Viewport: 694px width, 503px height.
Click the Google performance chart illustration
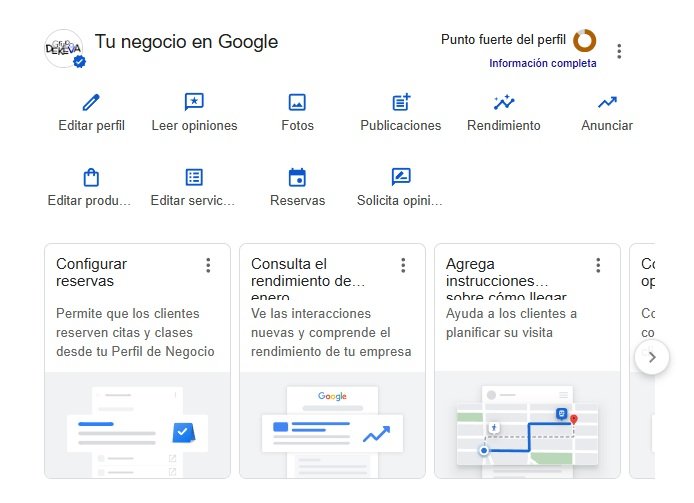click(x=332, y=425)
